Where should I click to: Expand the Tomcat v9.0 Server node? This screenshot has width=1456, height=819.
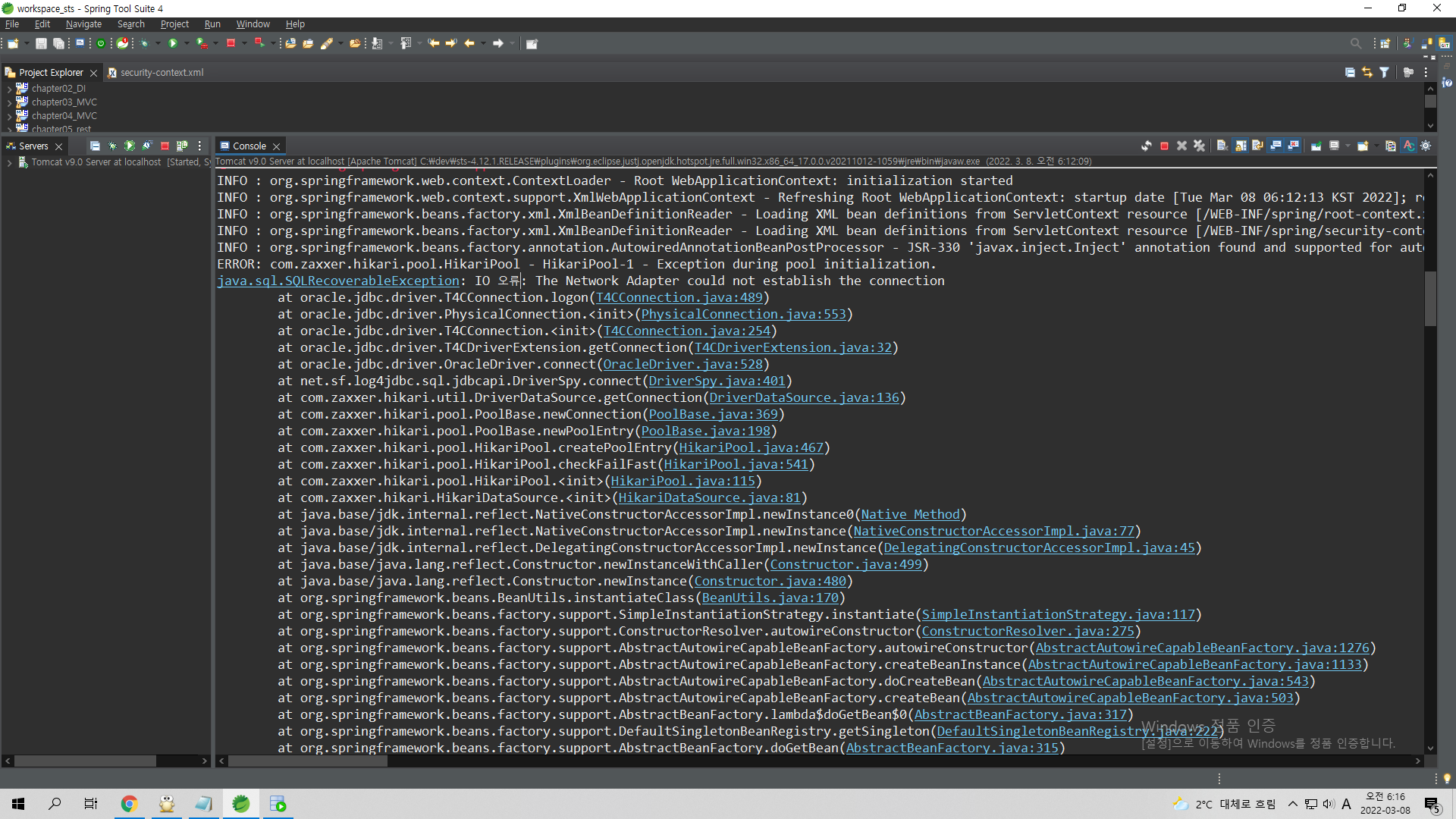9,162
